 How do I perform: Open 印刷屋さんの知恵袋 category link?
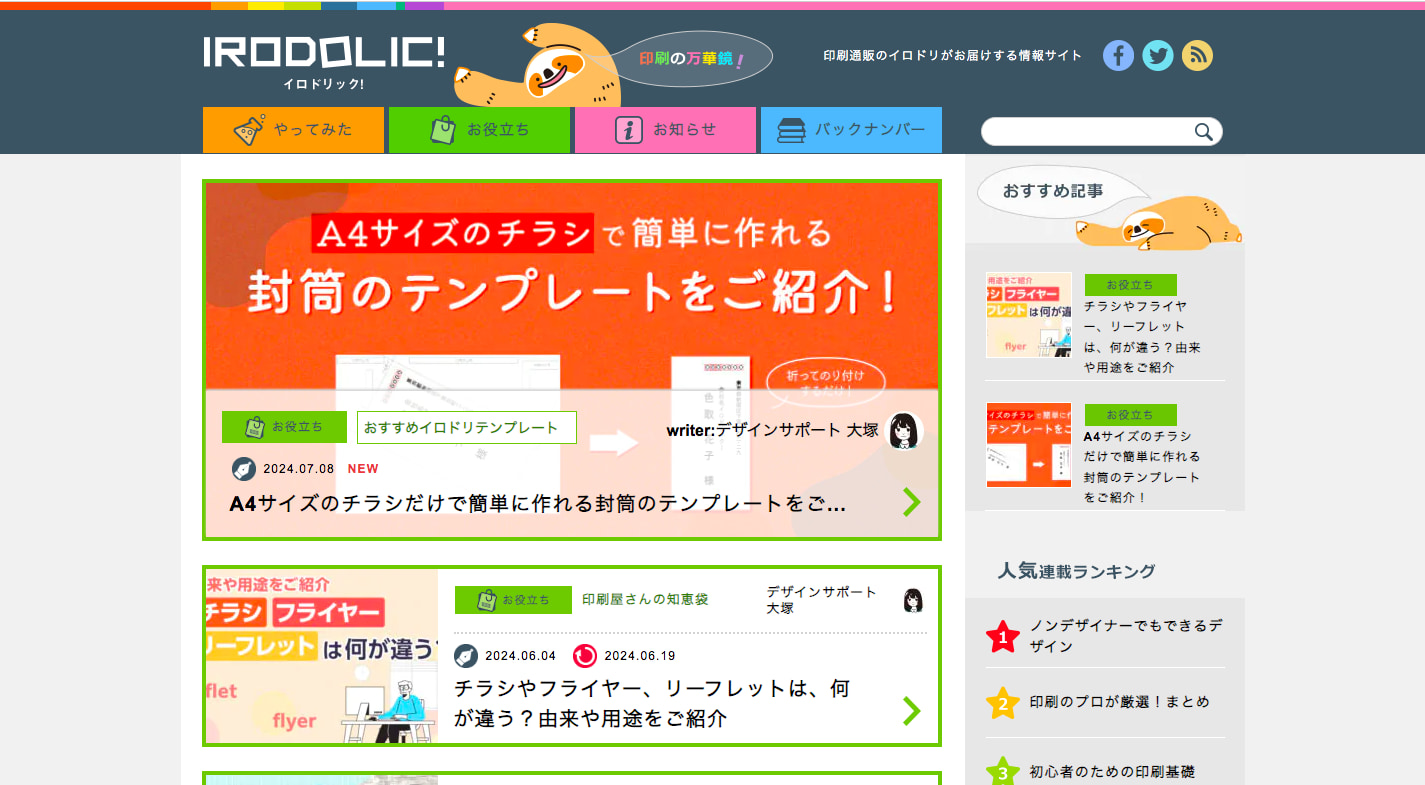click(x=645, y=600)
